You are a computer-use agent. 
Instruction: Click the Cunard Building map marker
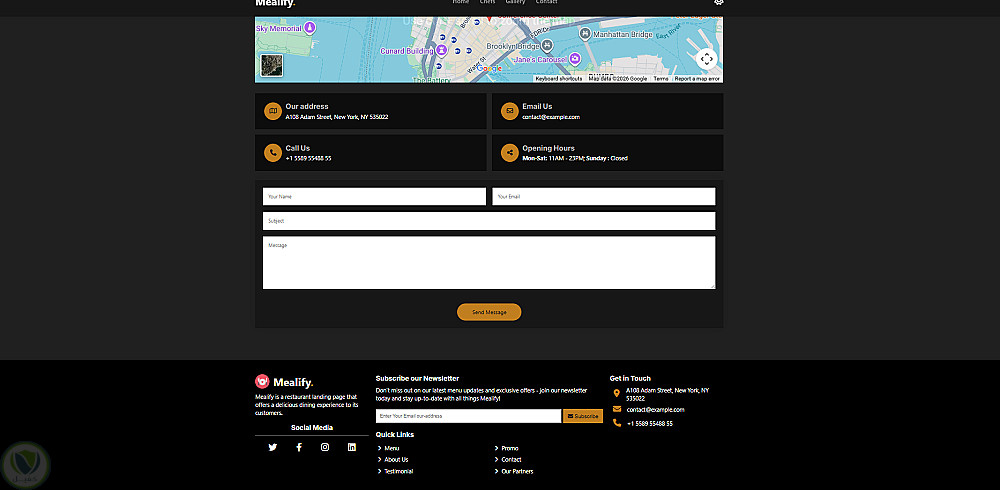(441, 50)
